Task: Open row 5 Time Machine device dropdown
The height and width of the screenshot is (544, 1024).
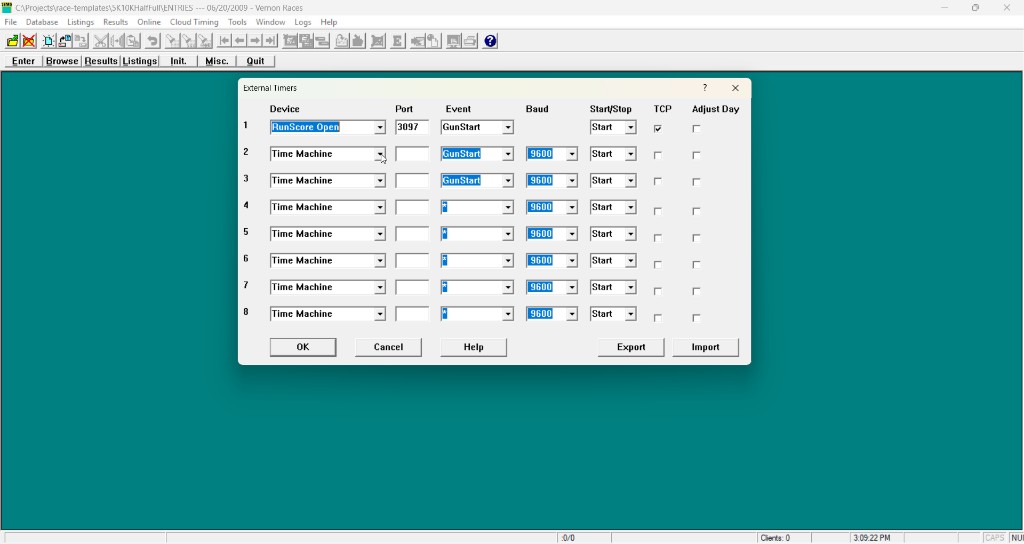Action: click(x=380, y=234)
